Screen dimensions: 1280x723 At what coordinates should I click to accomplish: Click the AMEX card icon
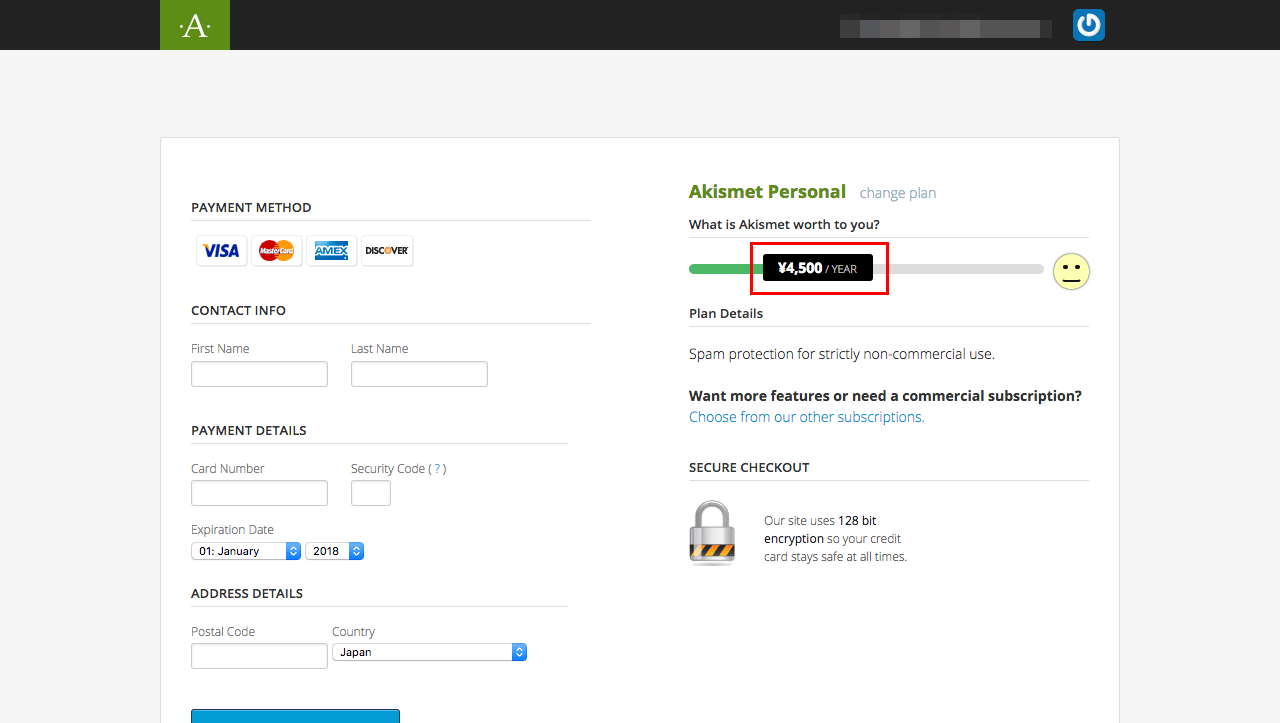point(332,251)
